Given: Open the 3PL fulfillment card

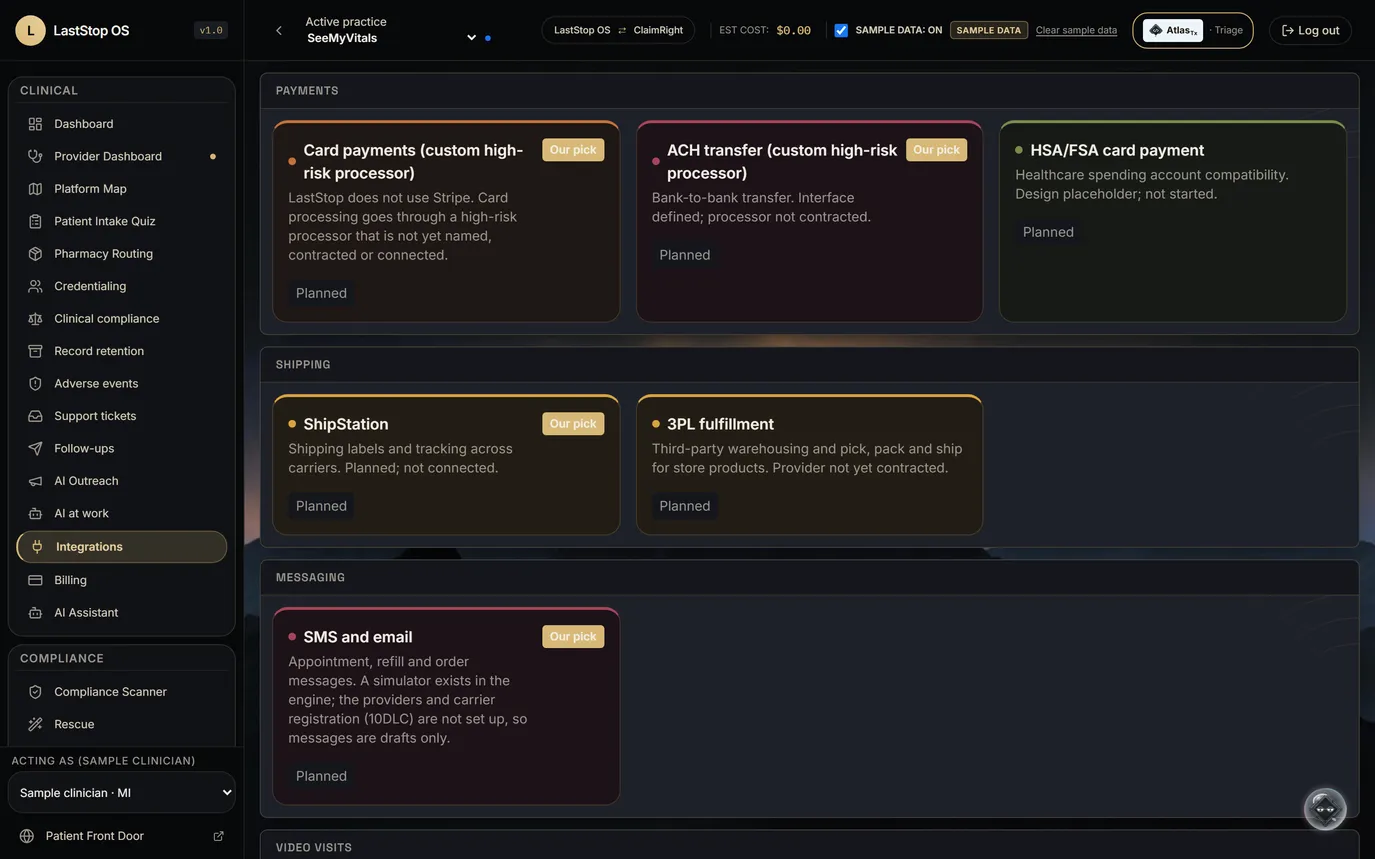Looking at the screenshot, I should (x=810, y=465).
